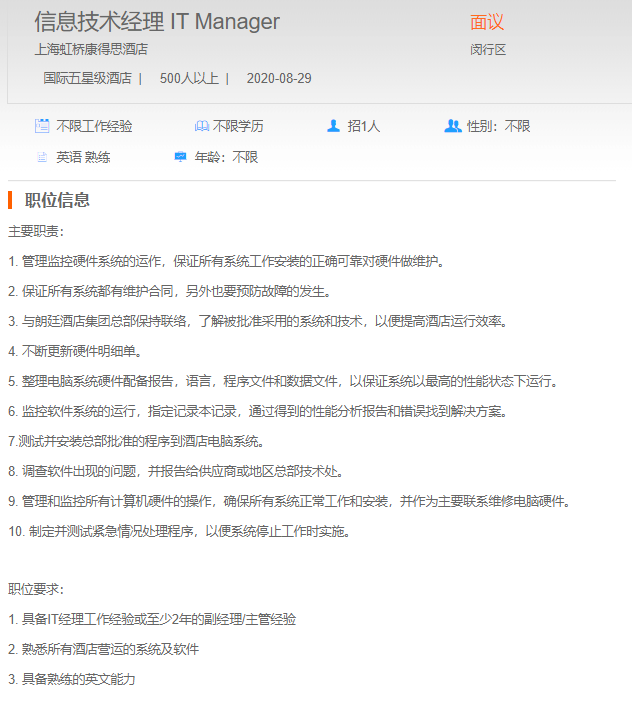Click the two-people icon next to 性别
This screenshot has width=632, height=710.
click(452, 126)
